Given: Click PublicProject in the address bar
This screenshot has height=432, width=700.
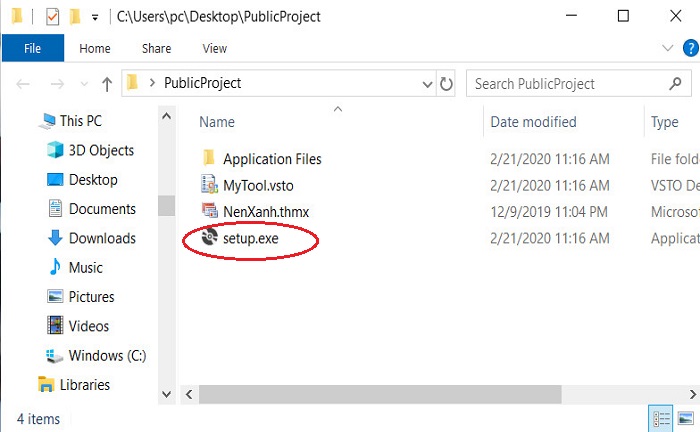Looking at the screenshot, I should click(202, 83).
